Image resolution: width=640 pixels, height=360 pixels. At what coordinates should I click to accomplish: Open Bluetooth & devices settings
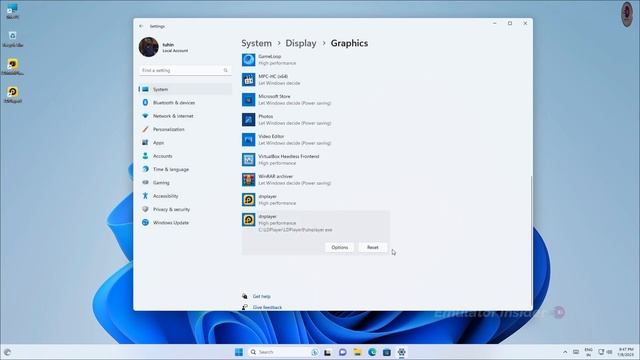pos(185,103)
